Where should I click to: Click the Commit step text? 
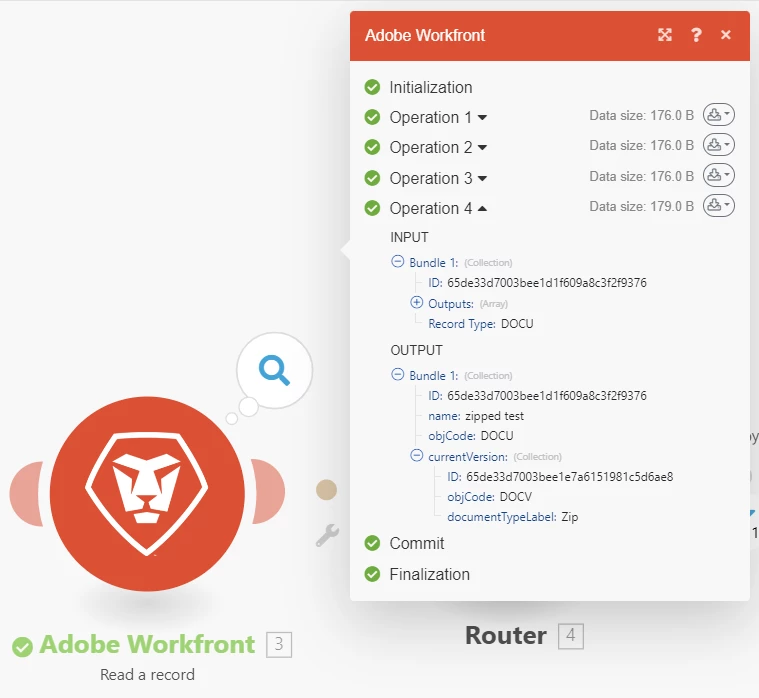pos(417,544)
